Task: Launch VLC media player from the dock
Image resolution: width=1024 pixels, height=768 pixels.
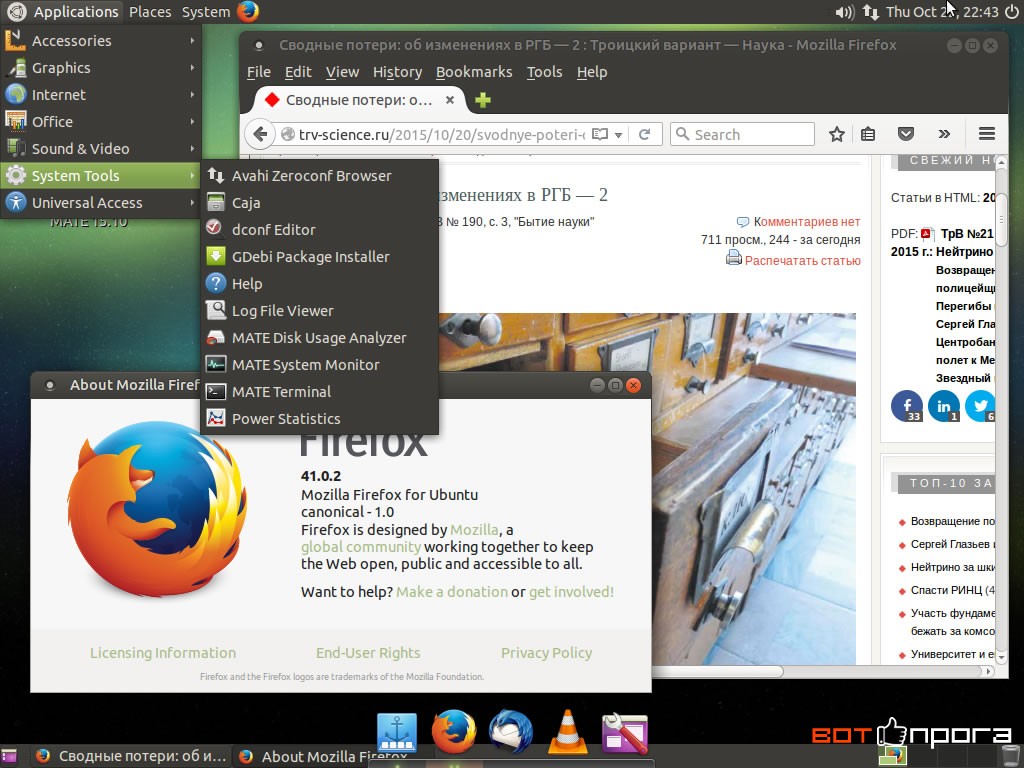Action: point(567,732)
